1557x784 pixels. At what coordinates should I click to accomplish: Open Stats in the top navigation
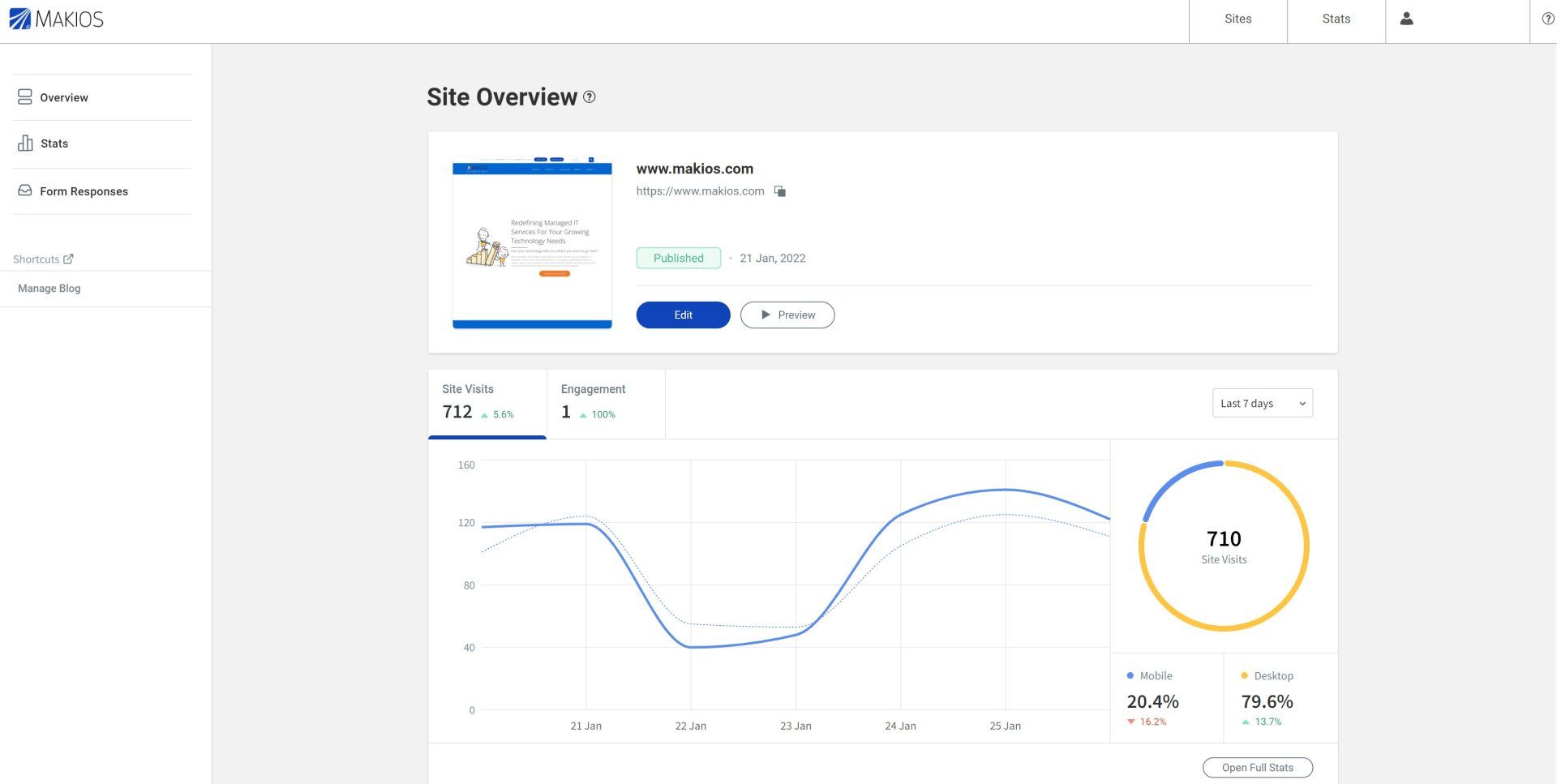1336,19
